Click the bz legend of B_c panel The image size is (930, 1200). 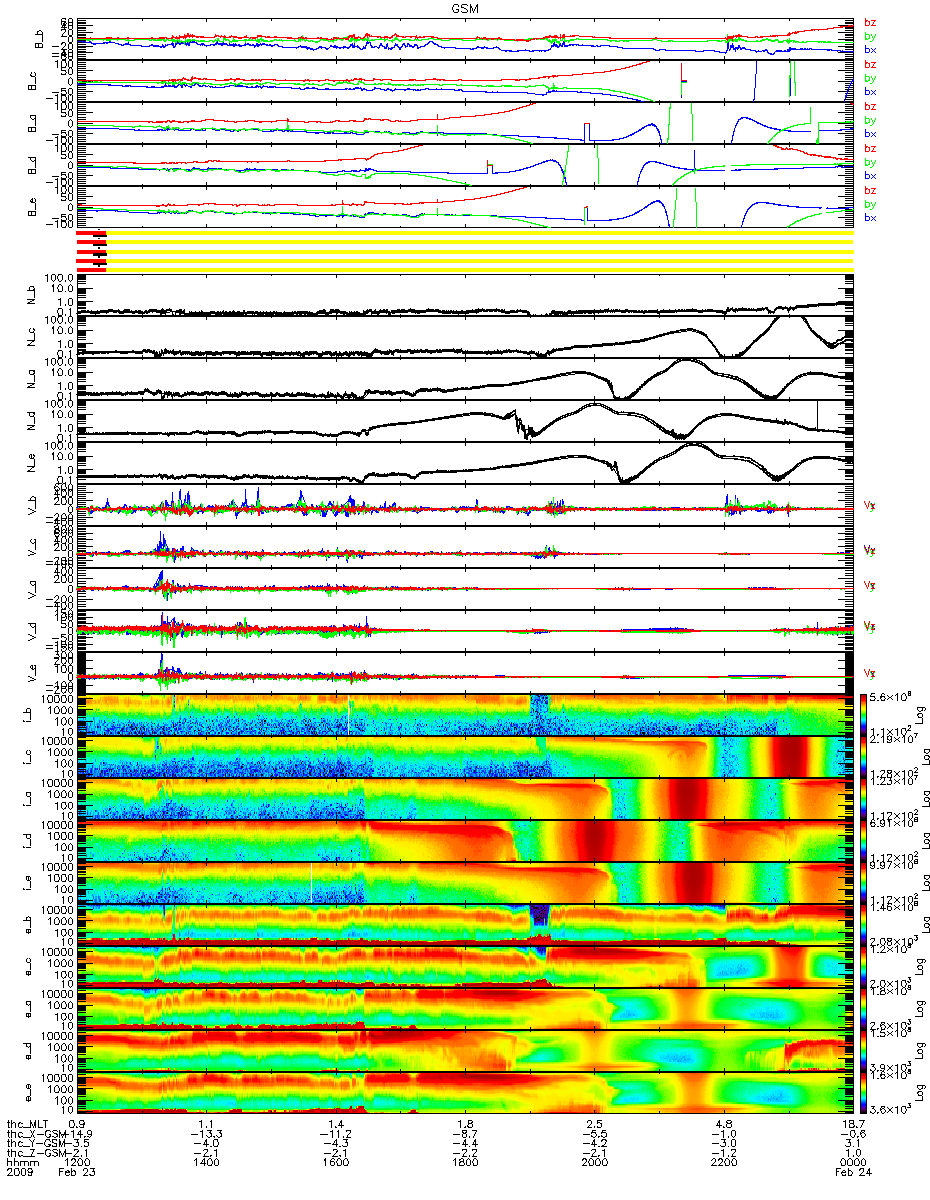point(869,65)
